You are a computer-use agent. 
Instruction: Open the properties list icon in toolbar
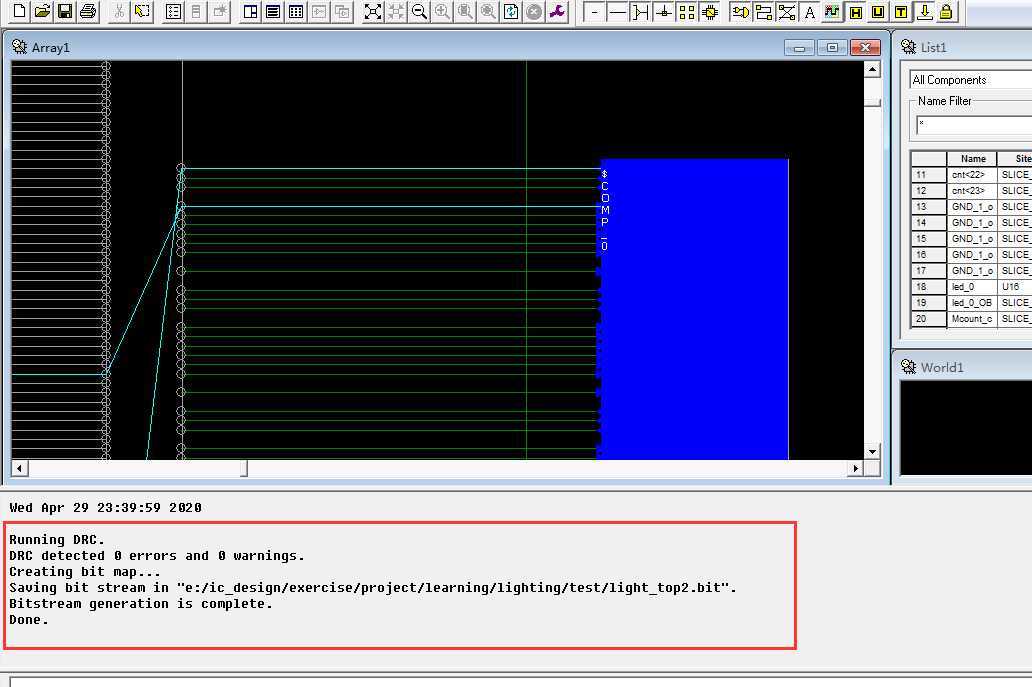pos(174,11)
